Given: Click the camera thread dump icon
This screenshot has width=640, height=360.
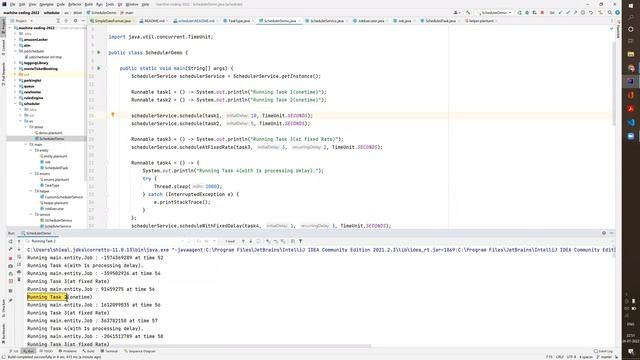Looking at the screenshot, I should point(11,266).
